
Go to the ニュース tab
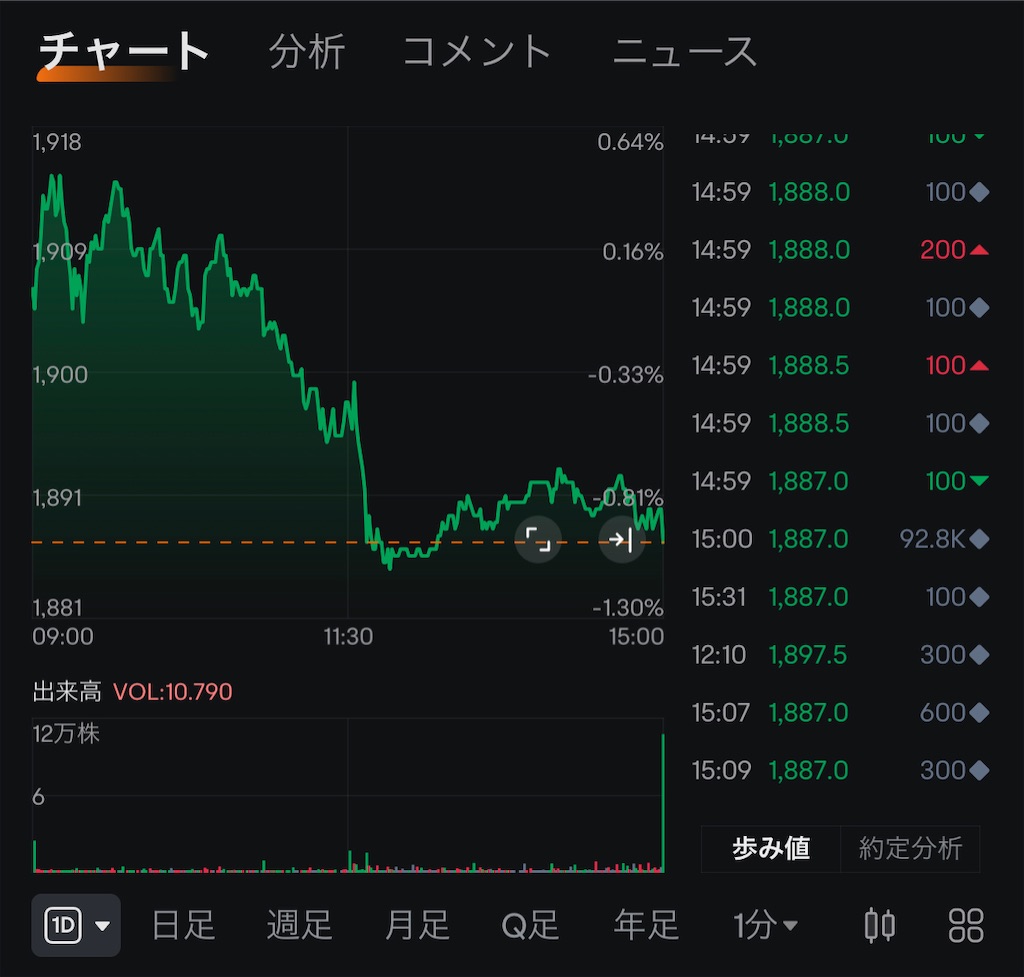(684, 52)
